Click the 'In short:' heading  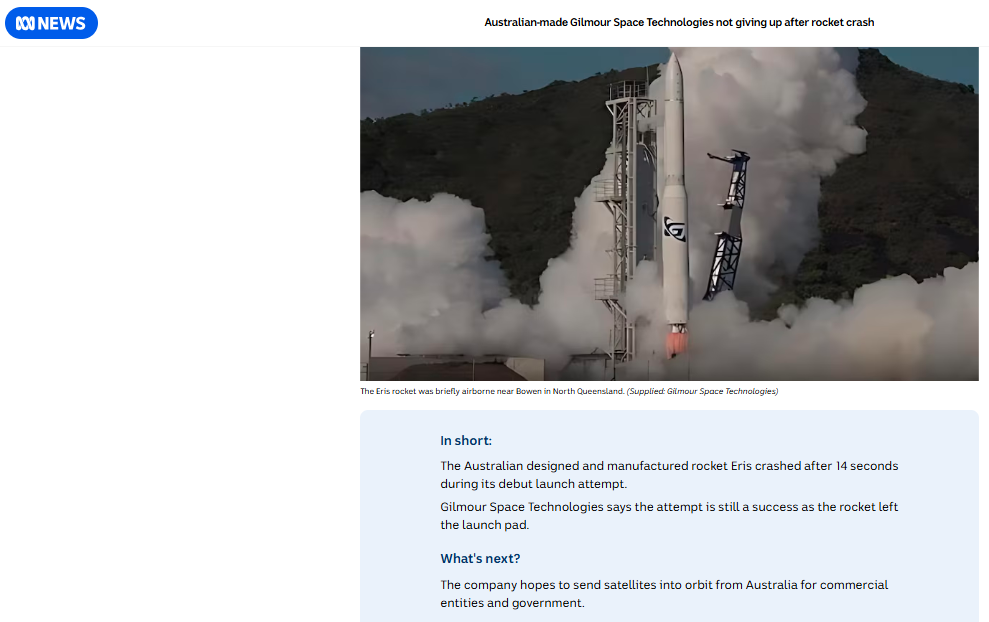[466, 440]
